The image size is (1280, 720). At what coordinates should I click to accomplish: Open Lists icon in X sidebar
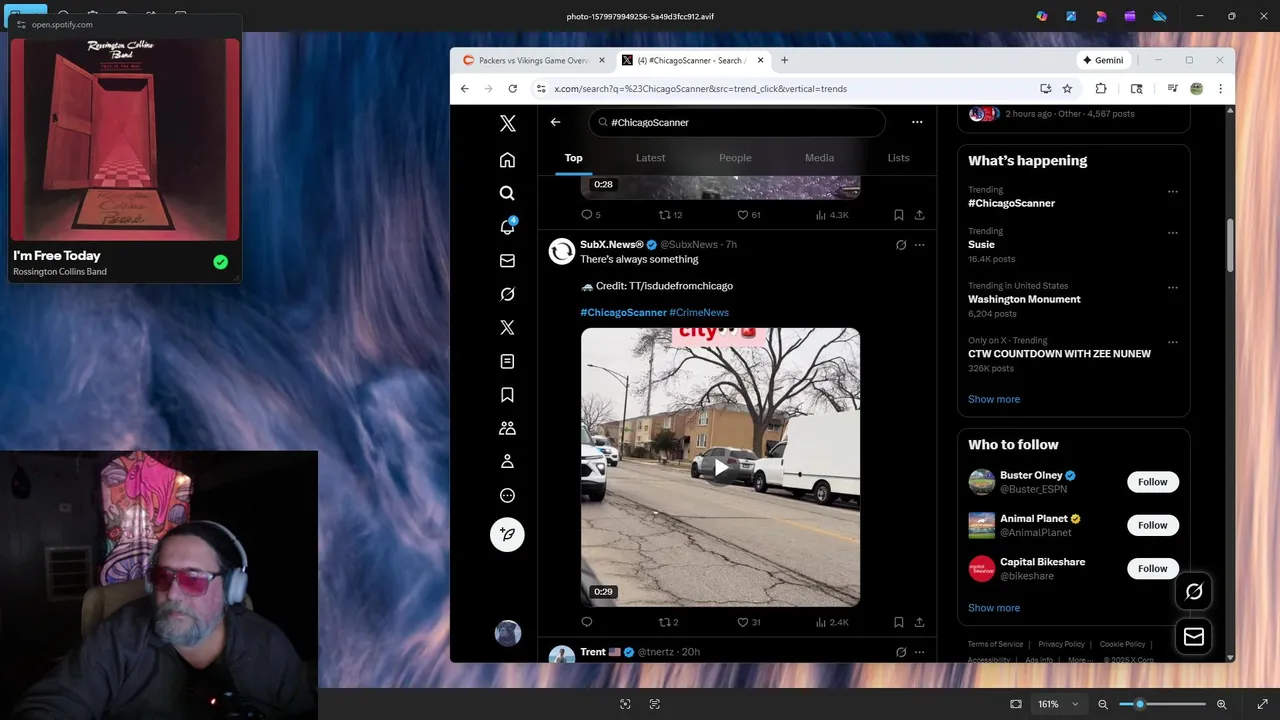507,361
